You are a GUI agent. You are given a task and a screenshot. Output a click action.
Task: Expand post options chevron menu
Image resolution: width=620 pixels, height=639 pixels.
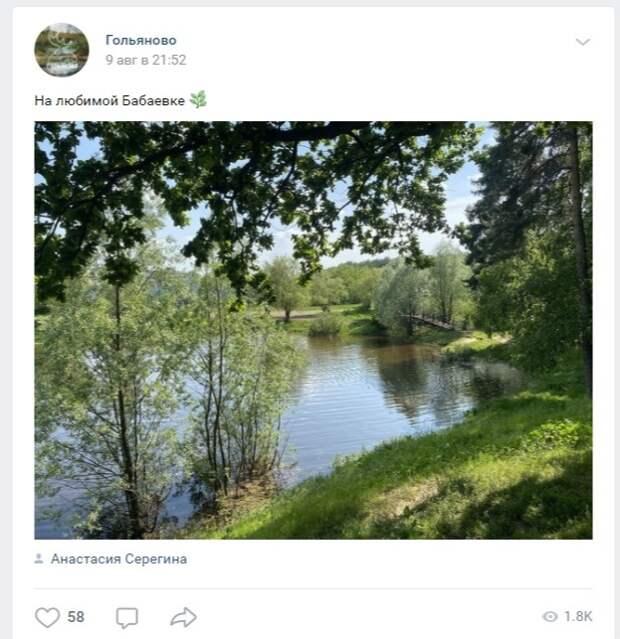[x=583, y=42]
